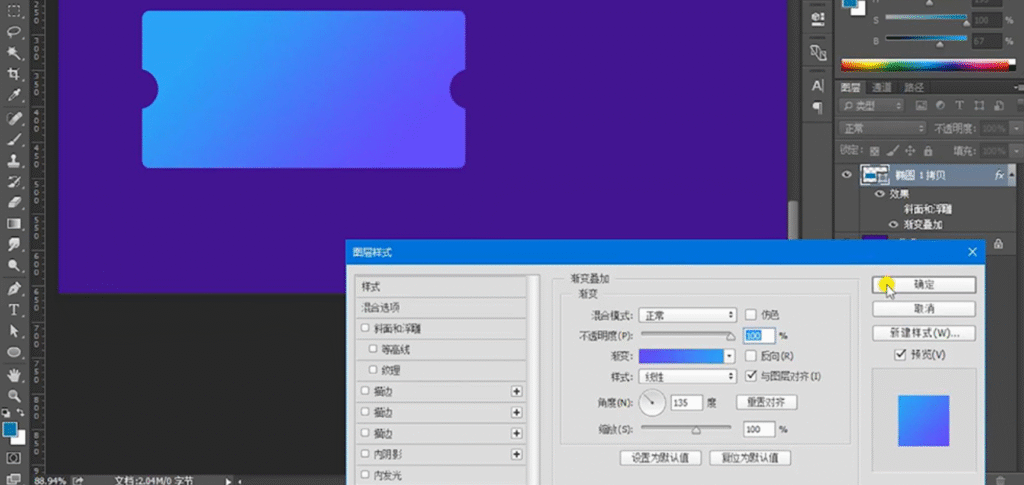This screenshot has width=1024, height=485.
Task: Hide the 椭圆 1 拷贝 layer
Action: pos(847,175)
